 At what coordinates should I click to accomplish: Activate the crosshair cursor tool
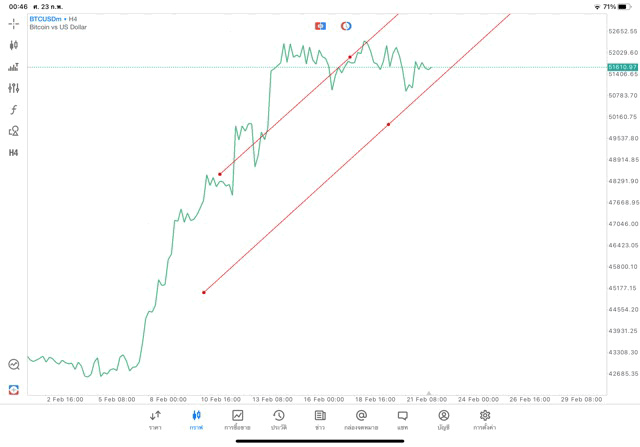[x=13, y=23]
